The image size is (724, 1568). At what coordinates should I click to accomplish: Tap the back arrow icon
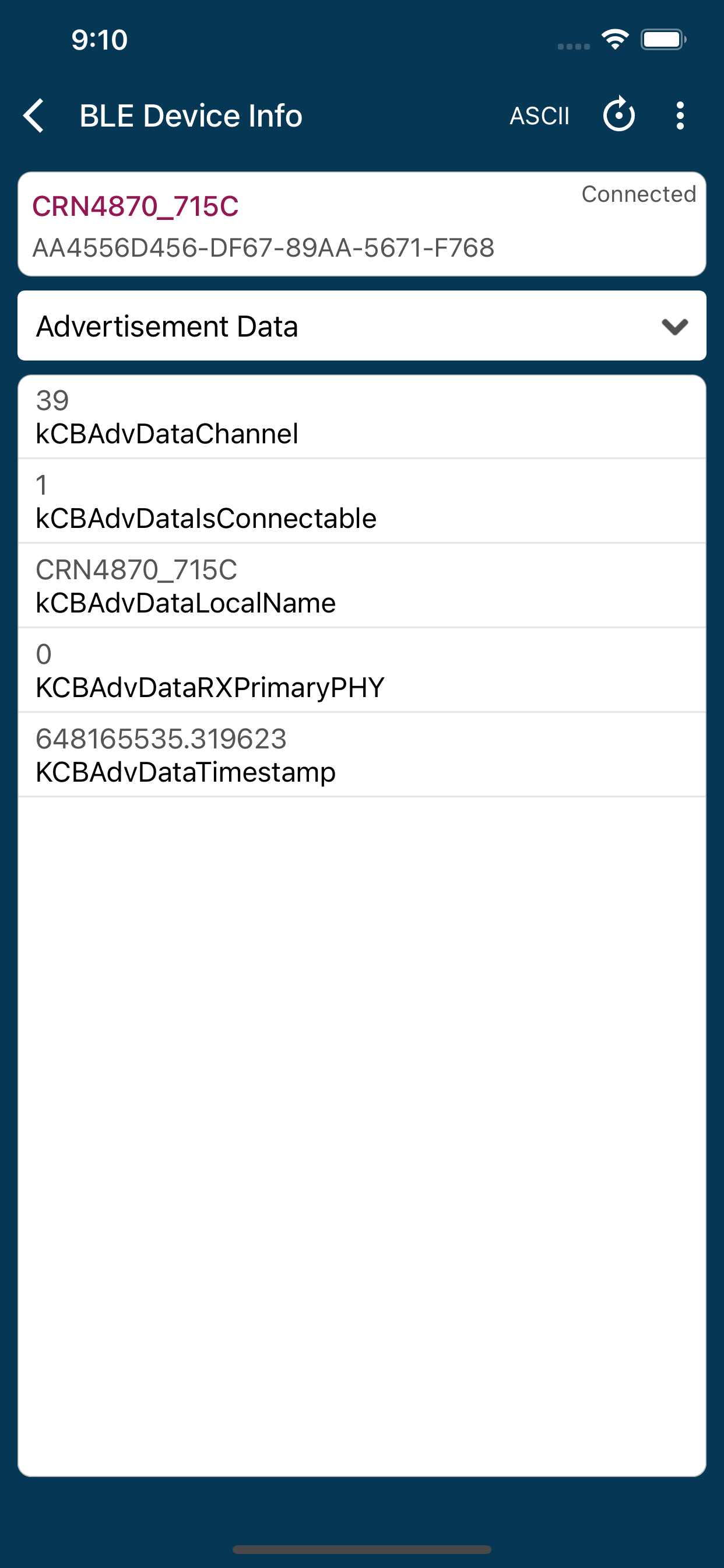(x=34, y=116)
